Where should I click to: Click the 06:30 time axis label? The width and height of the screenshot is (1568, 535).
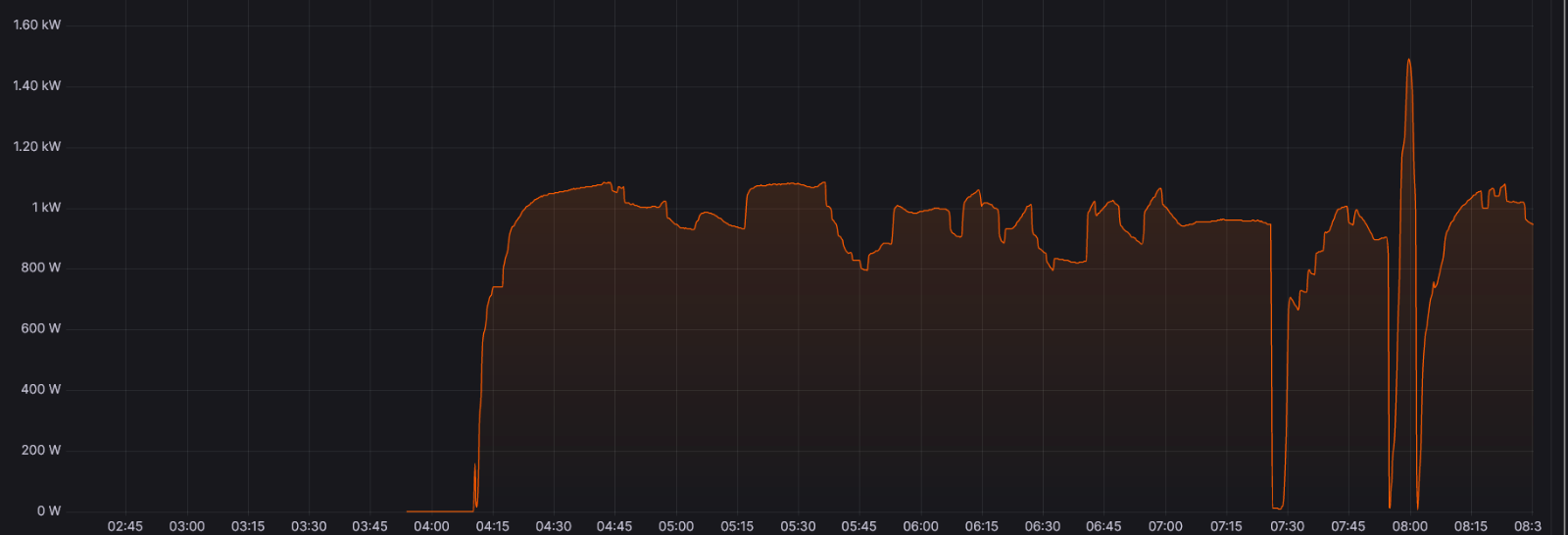tap(1043, 526)
